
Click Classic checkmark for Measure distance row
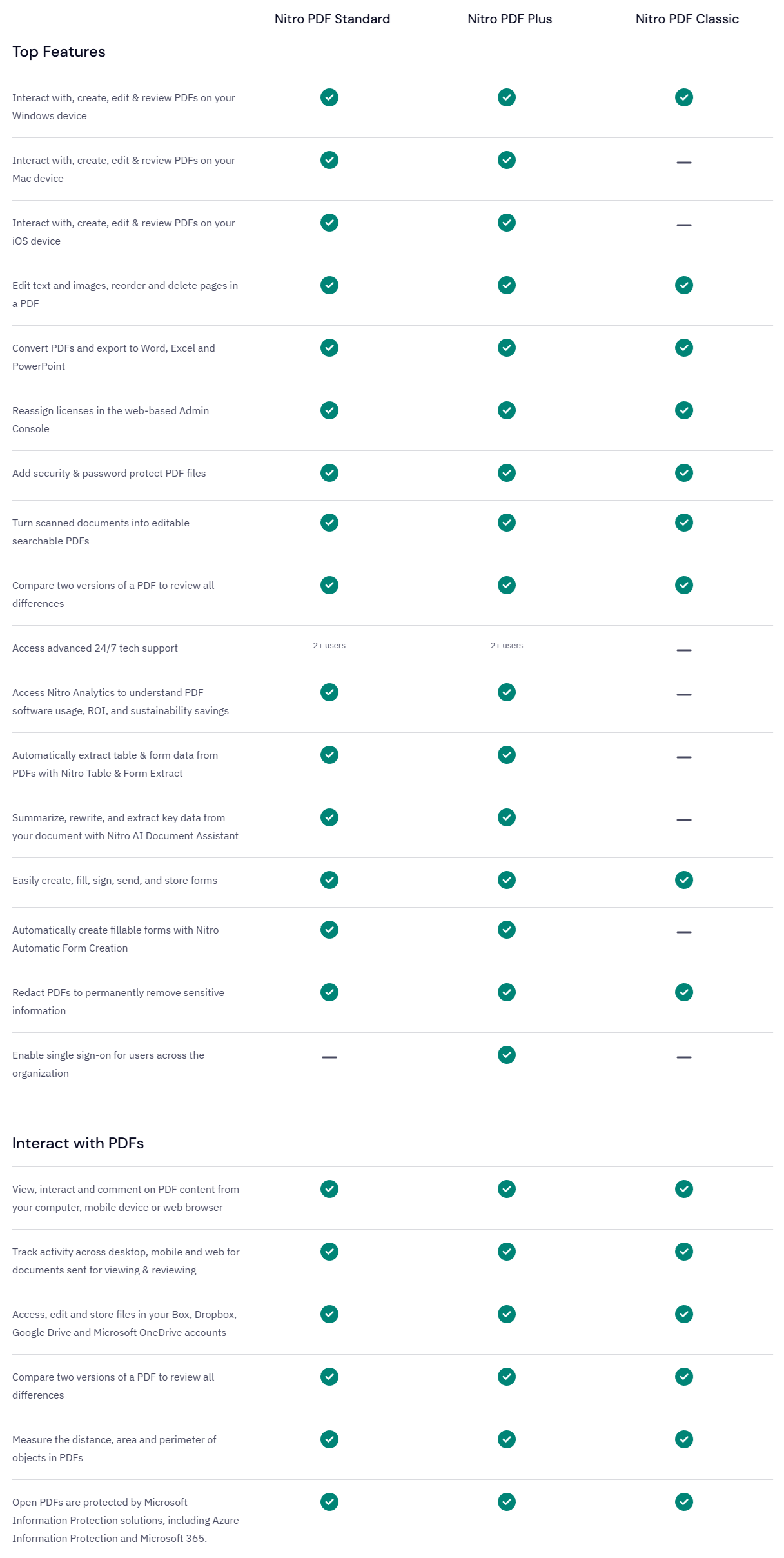(x=684, y=1439)
